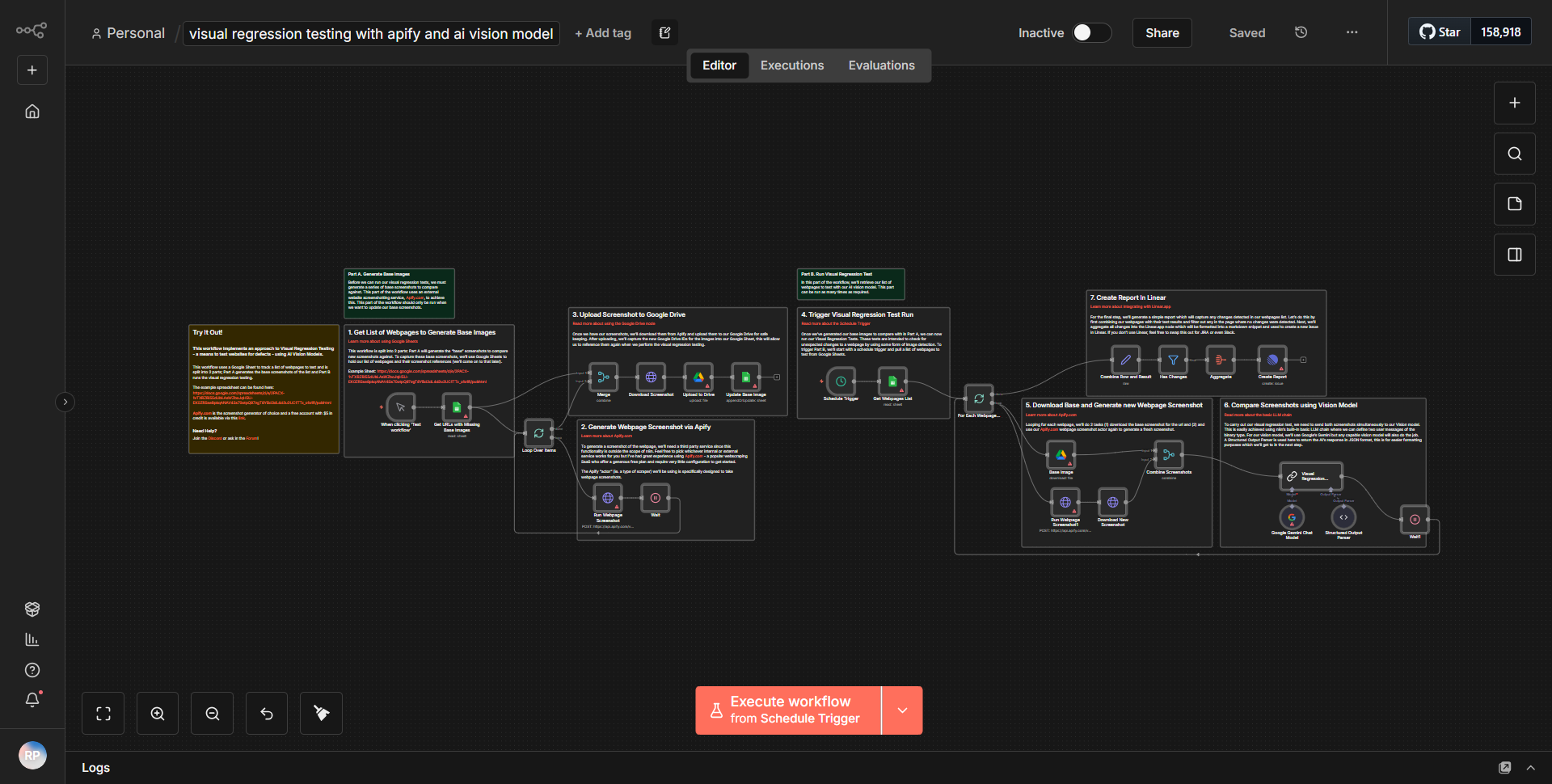
Task: Edit the workflow title field
Action: point(370,33)
